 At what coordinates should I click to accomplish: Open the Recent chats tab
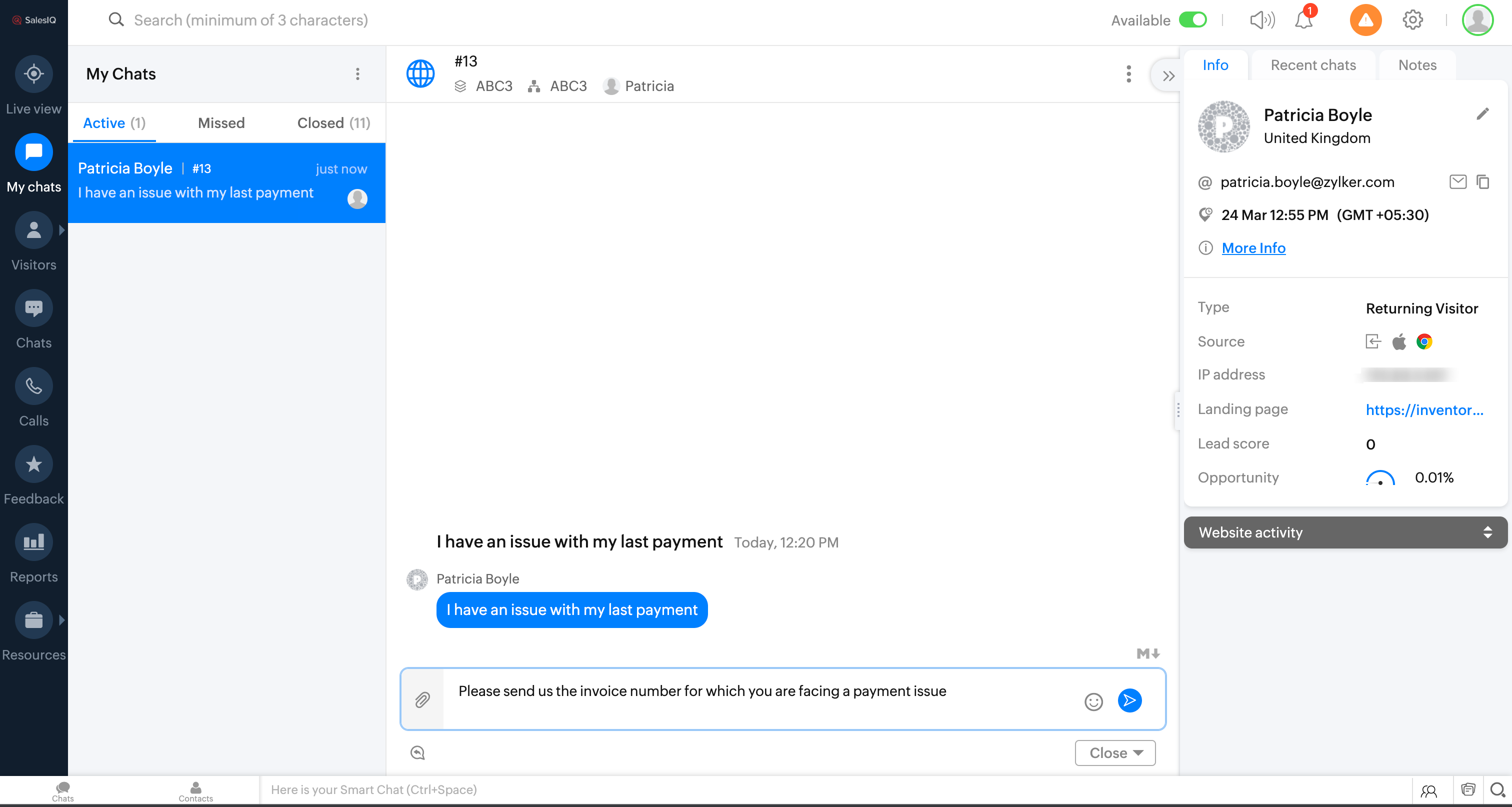[x=1313, y=65]
